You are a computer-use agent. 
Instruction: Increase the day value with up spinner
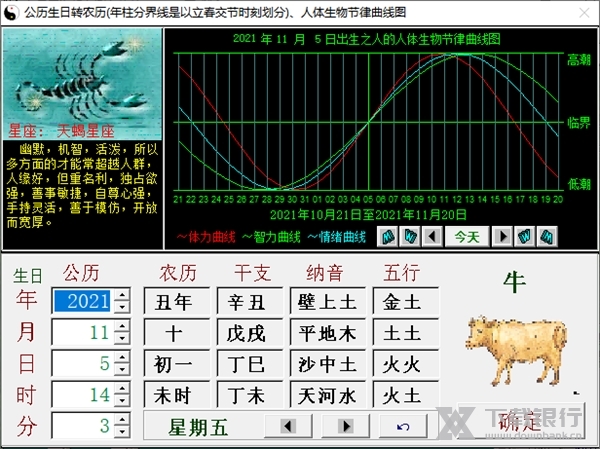(122, 357)
